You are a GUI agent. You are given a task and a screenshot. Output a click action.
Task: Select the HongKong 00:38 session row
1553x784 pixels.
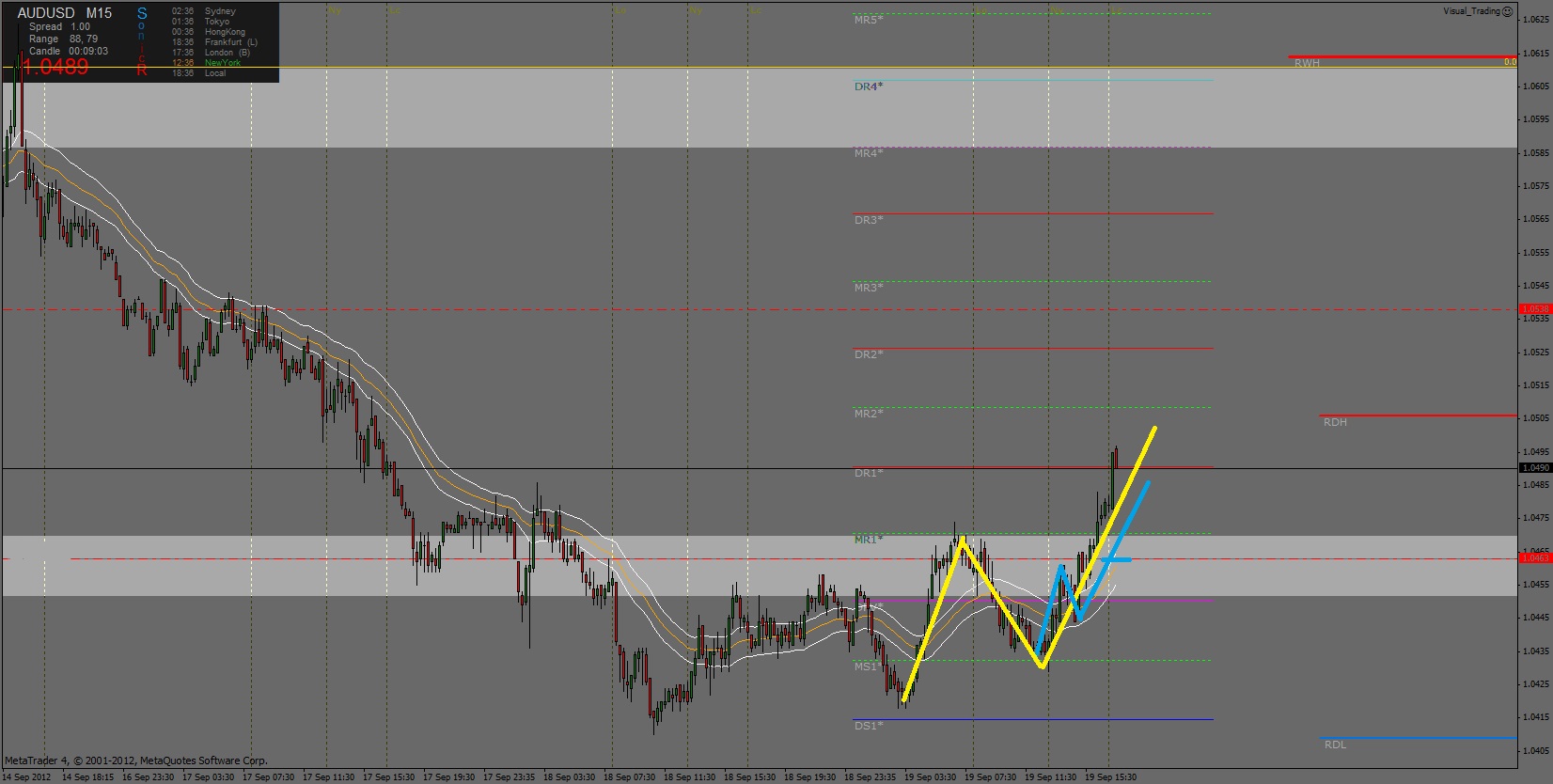click(x=209, y=32)
